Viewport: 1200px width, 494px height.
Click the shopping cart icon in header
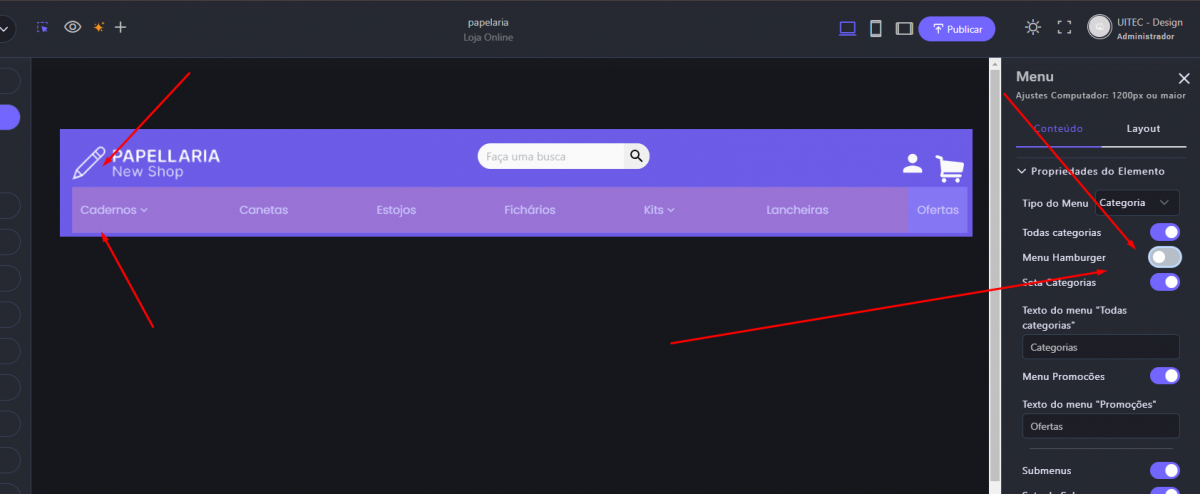(950, 169)
